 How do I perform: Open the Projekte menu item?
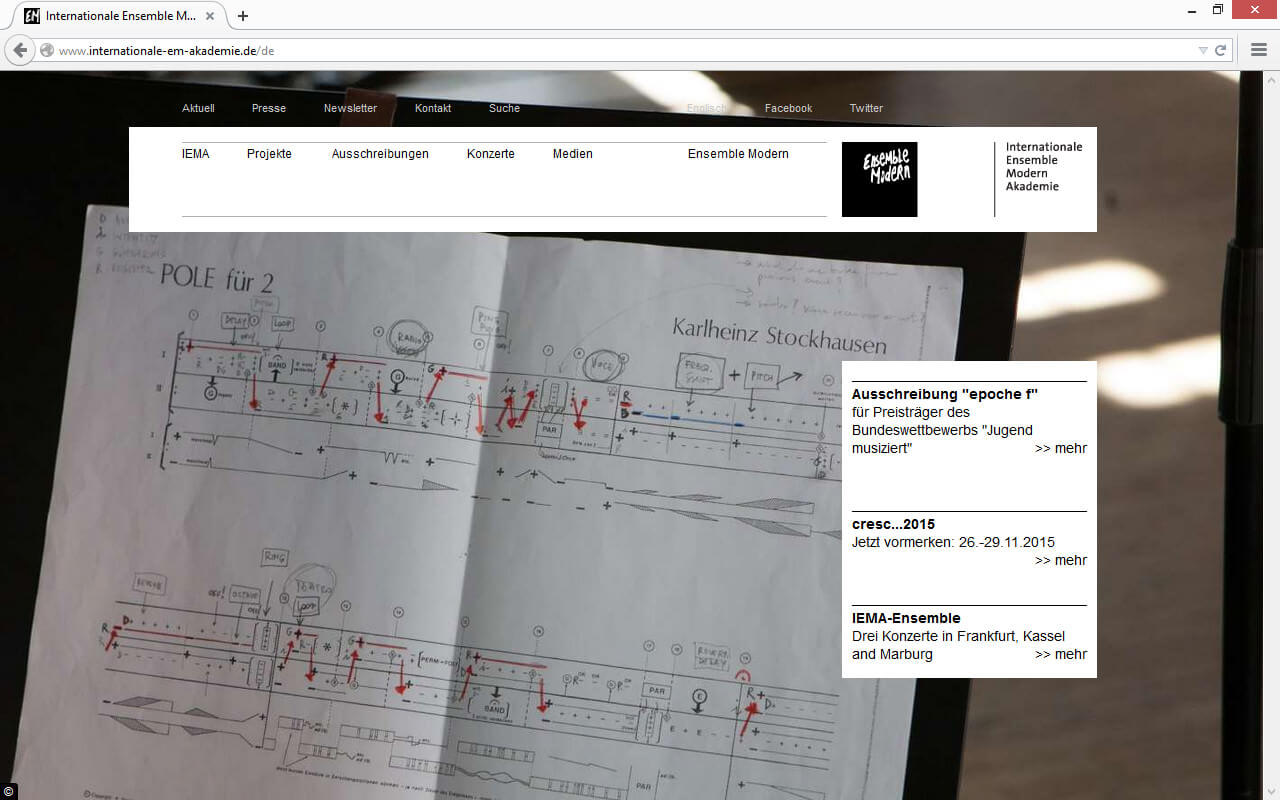[x=269, y=154]
